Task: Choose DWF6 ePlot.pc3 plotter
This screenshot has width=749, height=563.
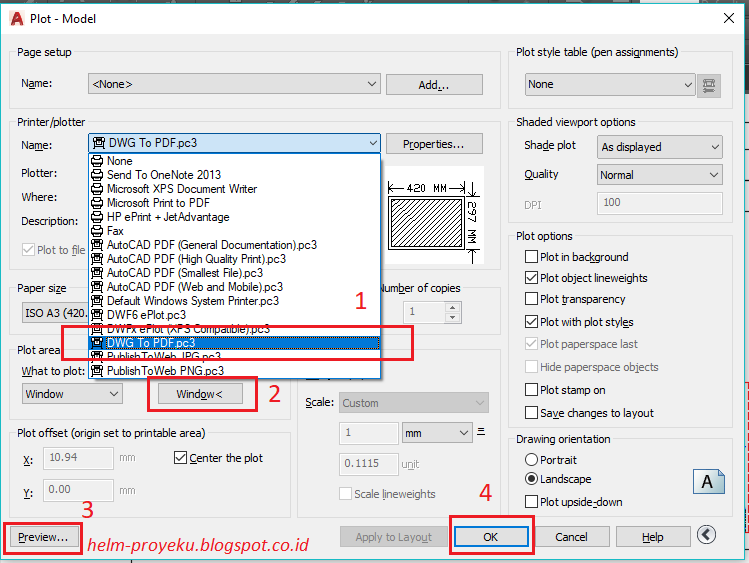Action: [x=234, y=315]
